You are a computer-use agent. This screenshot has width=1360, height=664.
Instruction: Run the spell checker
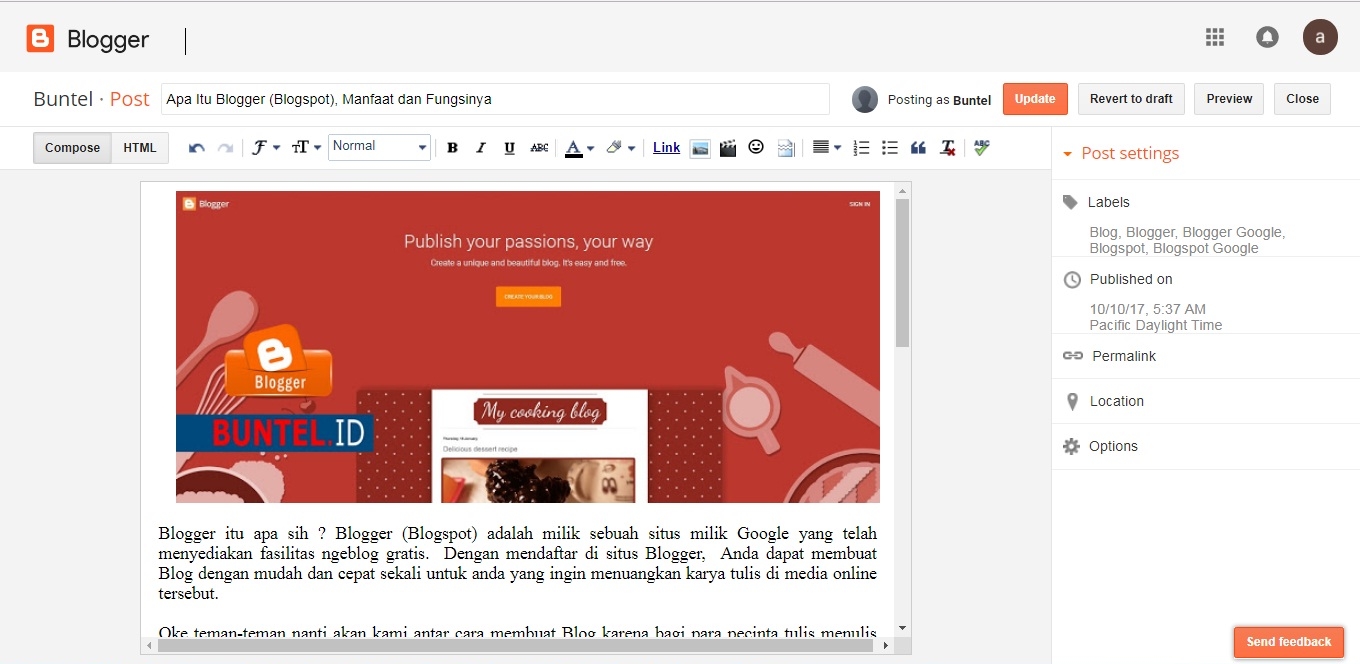tap(981, 147)
